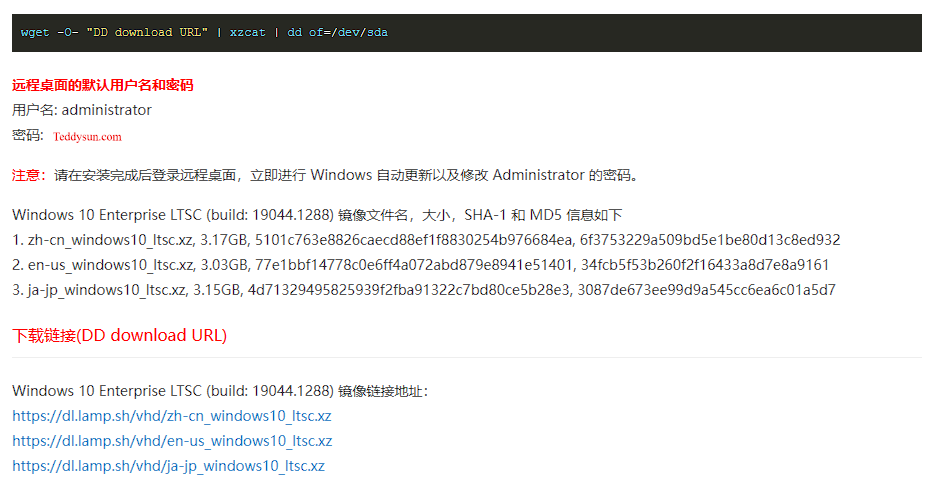Click the red 远程桌面的默认用户名和密码 heading
Image resolution: width=927 pixels, height=485 pixels.
point(102,85)
